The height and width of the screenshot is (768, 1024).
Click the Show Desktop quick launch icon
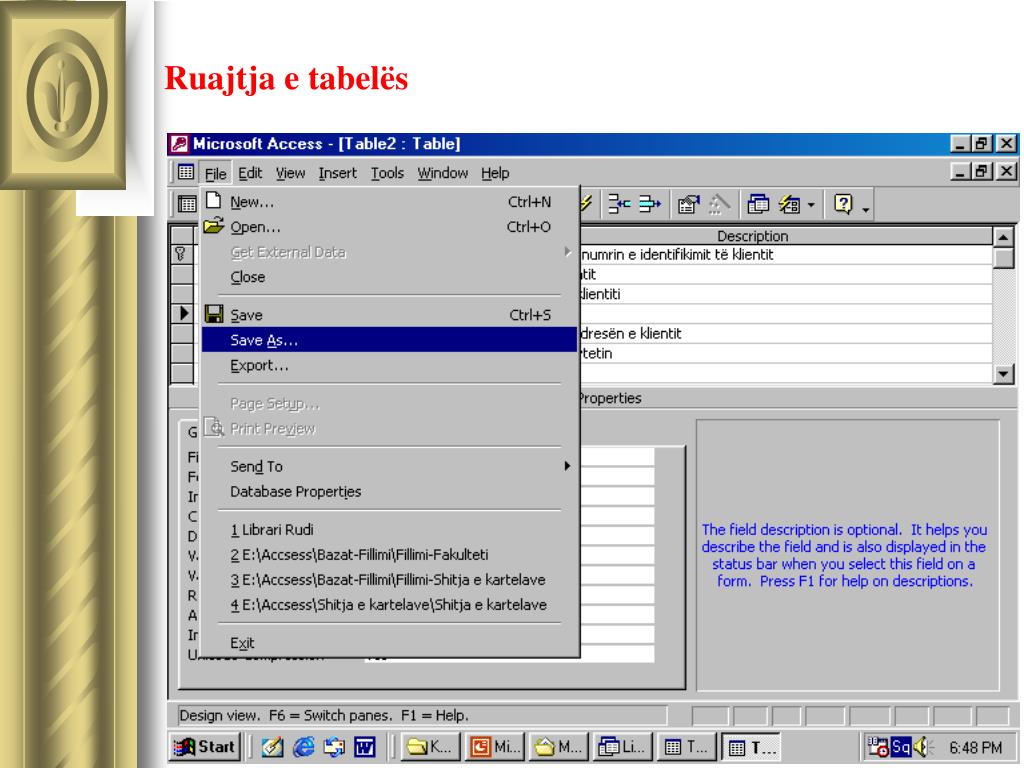point(272,746)
